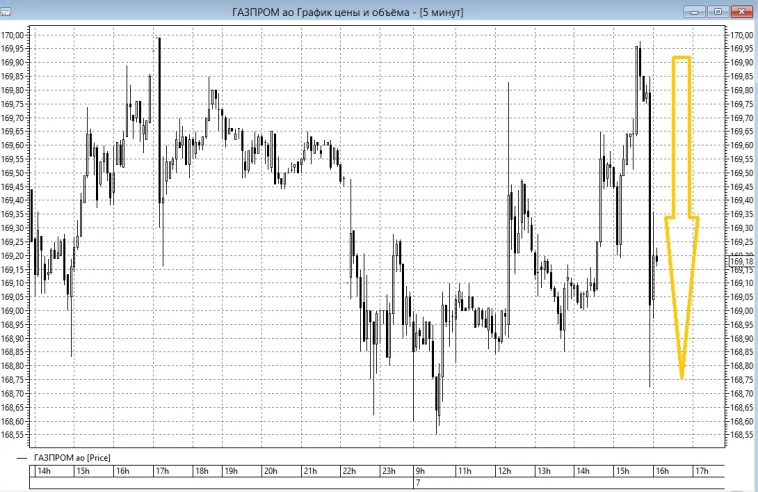Image resolution: width=758 pixels, height=492 pixels.
Task: Click '169,25' on the left price scale
Action: click(12, 242)
